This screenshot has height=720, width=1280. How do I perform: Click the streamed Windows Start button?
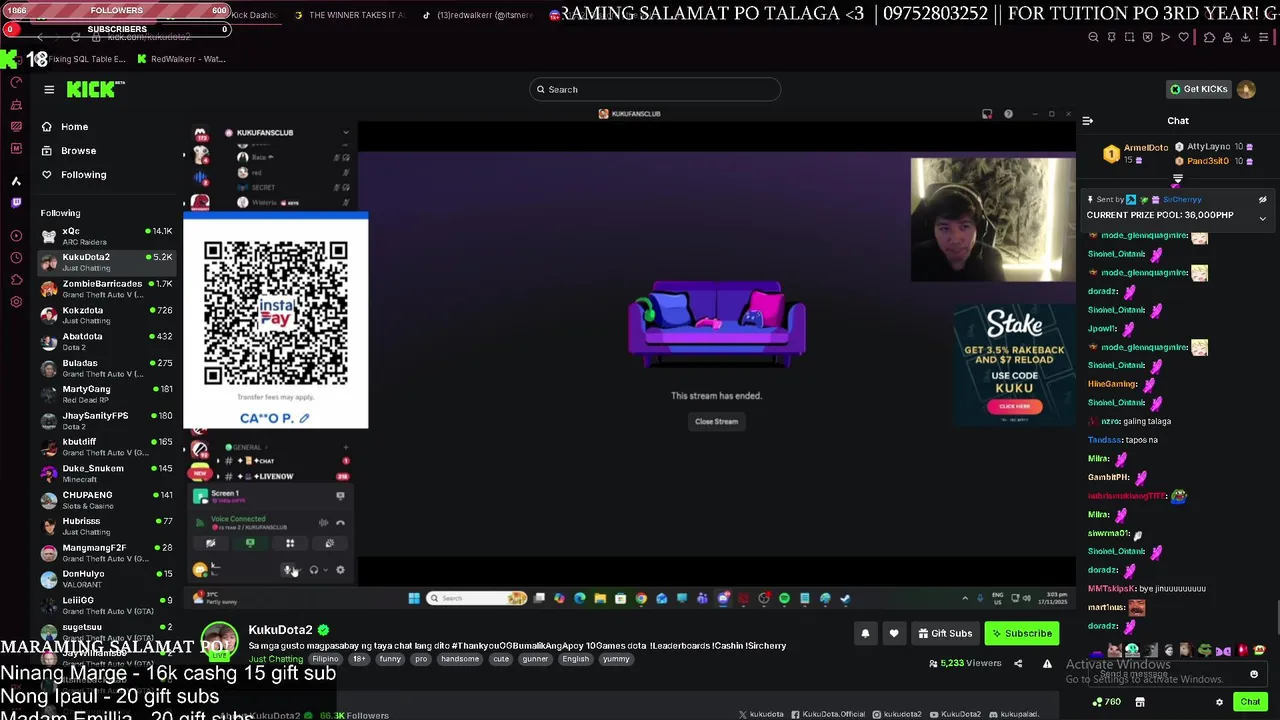pos(414,599)
